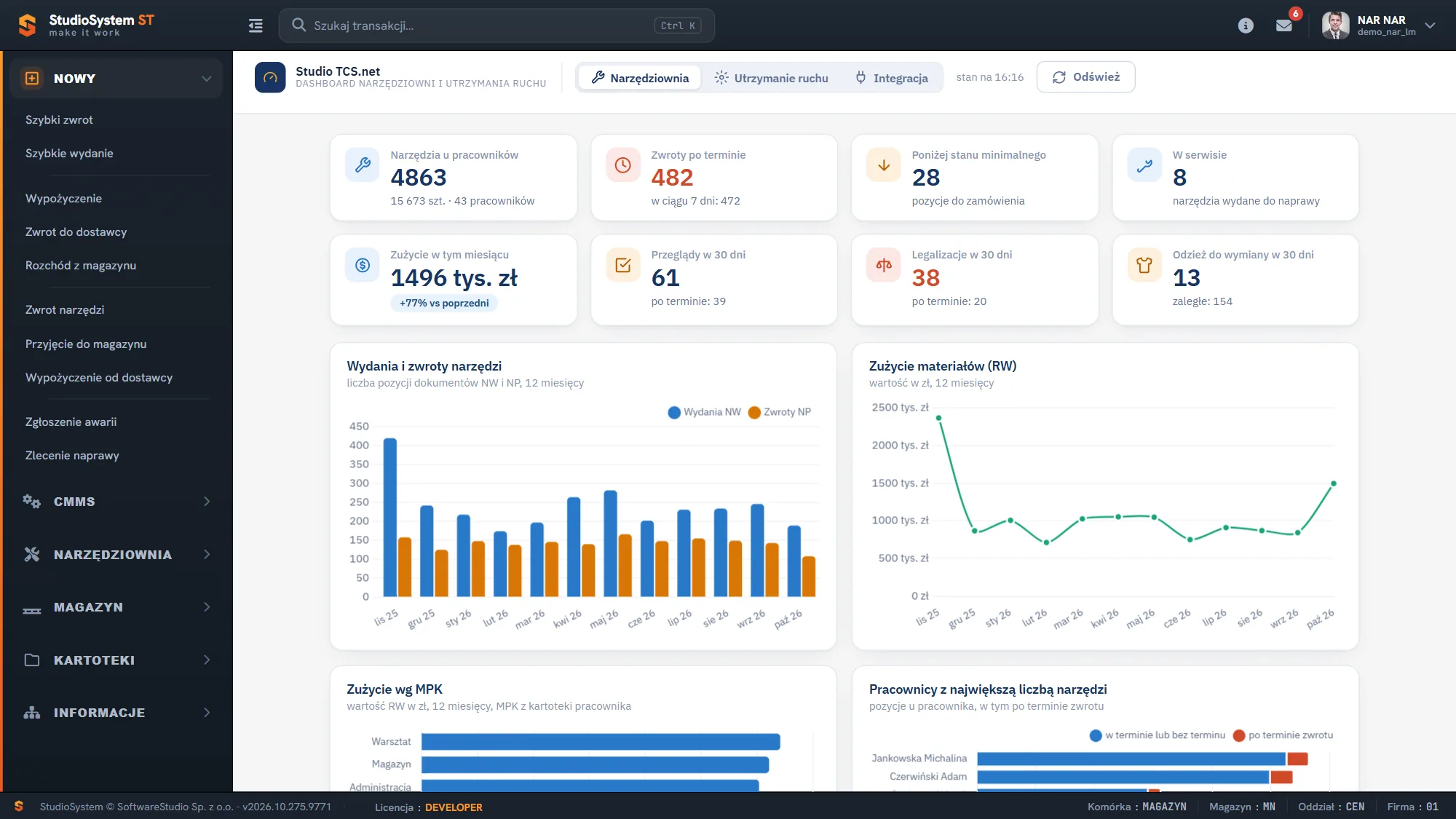1456x819 pixels.
Task: Click the checklist icon on Przeglądy w 30 dni card
Action: (623, 265)
